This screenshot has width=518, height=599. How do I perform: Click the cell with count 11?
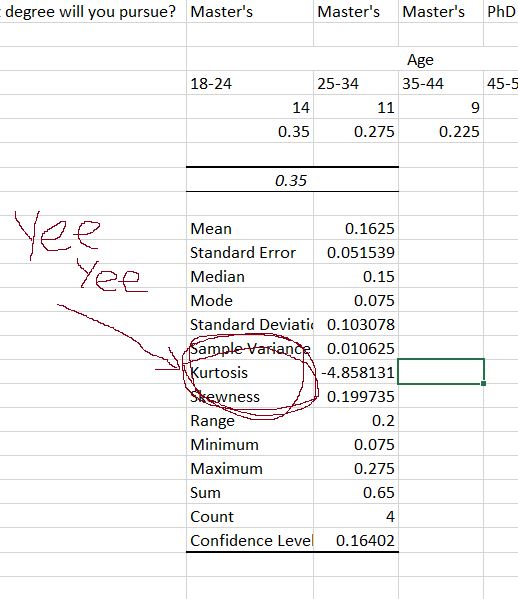click(356, 107)
